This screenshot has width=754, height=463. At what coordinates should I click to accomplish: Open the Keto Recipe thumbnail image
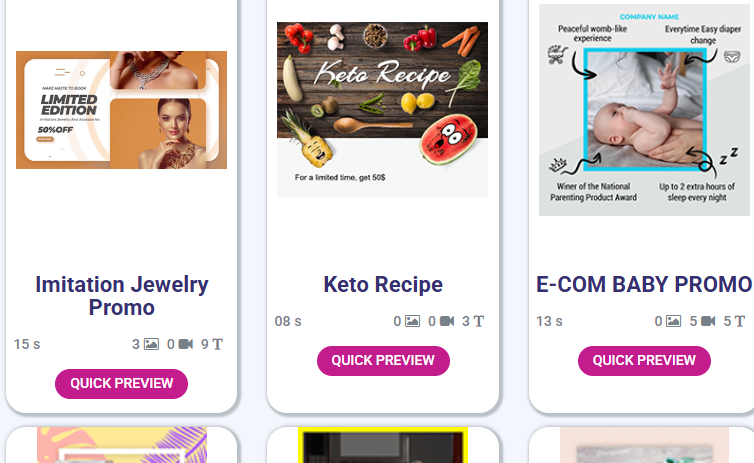click(x=382, y=110)
